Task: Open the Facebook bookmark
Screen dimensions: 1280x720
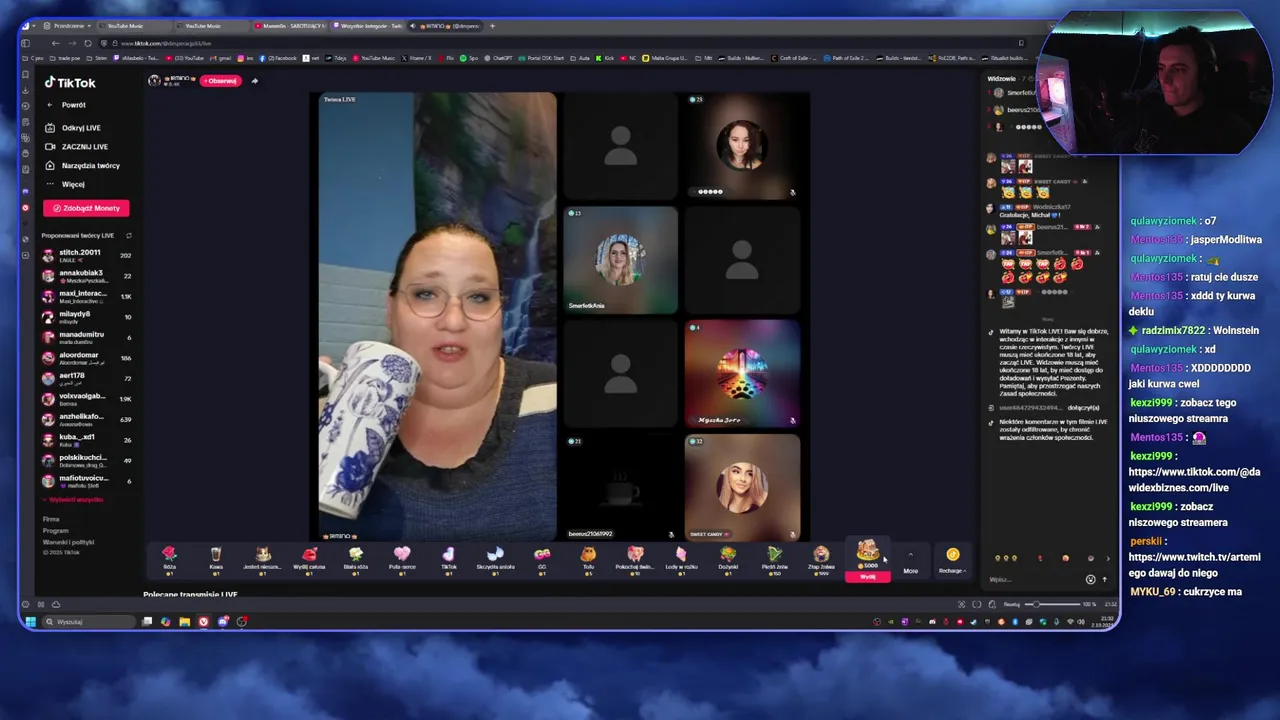Action: 278,58
